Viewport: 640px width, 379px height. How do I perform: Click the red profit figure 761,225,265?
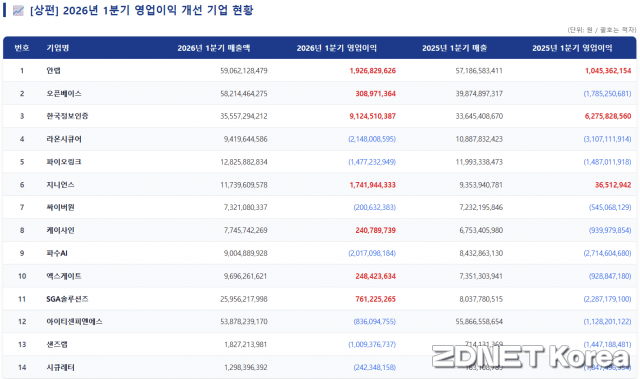pos(376,299)
